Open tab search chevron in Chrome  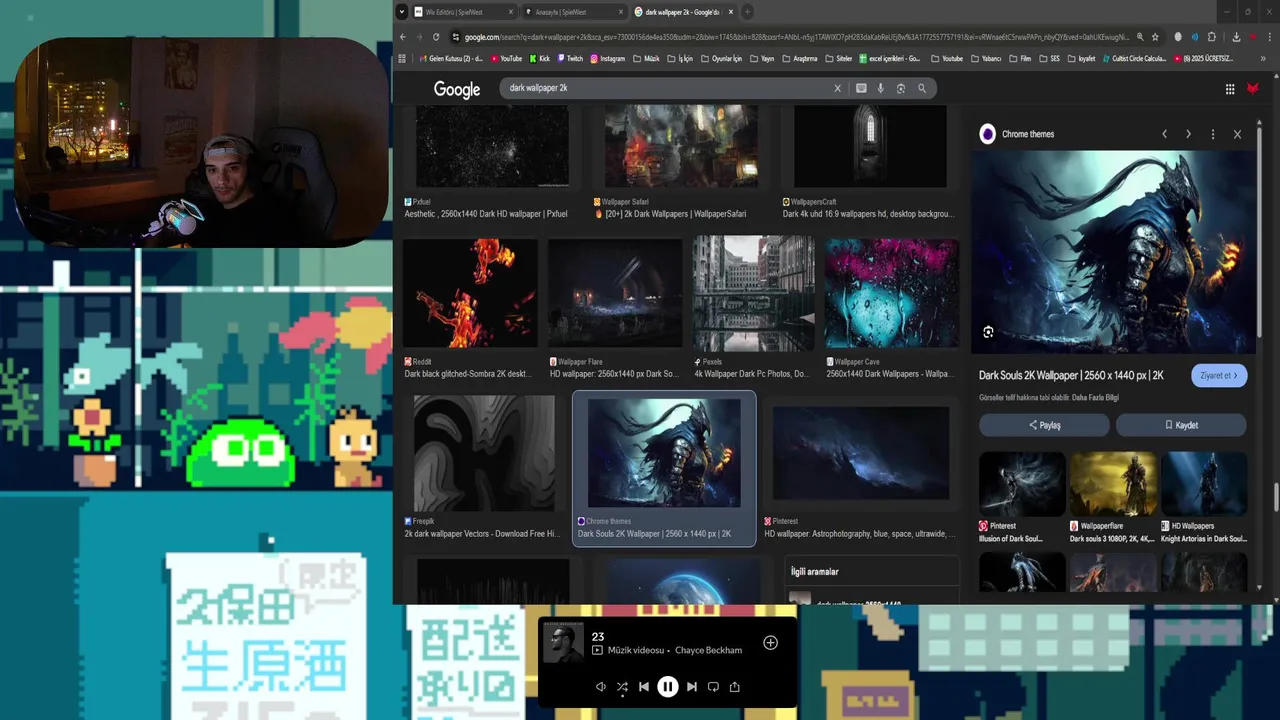(402, 12)
